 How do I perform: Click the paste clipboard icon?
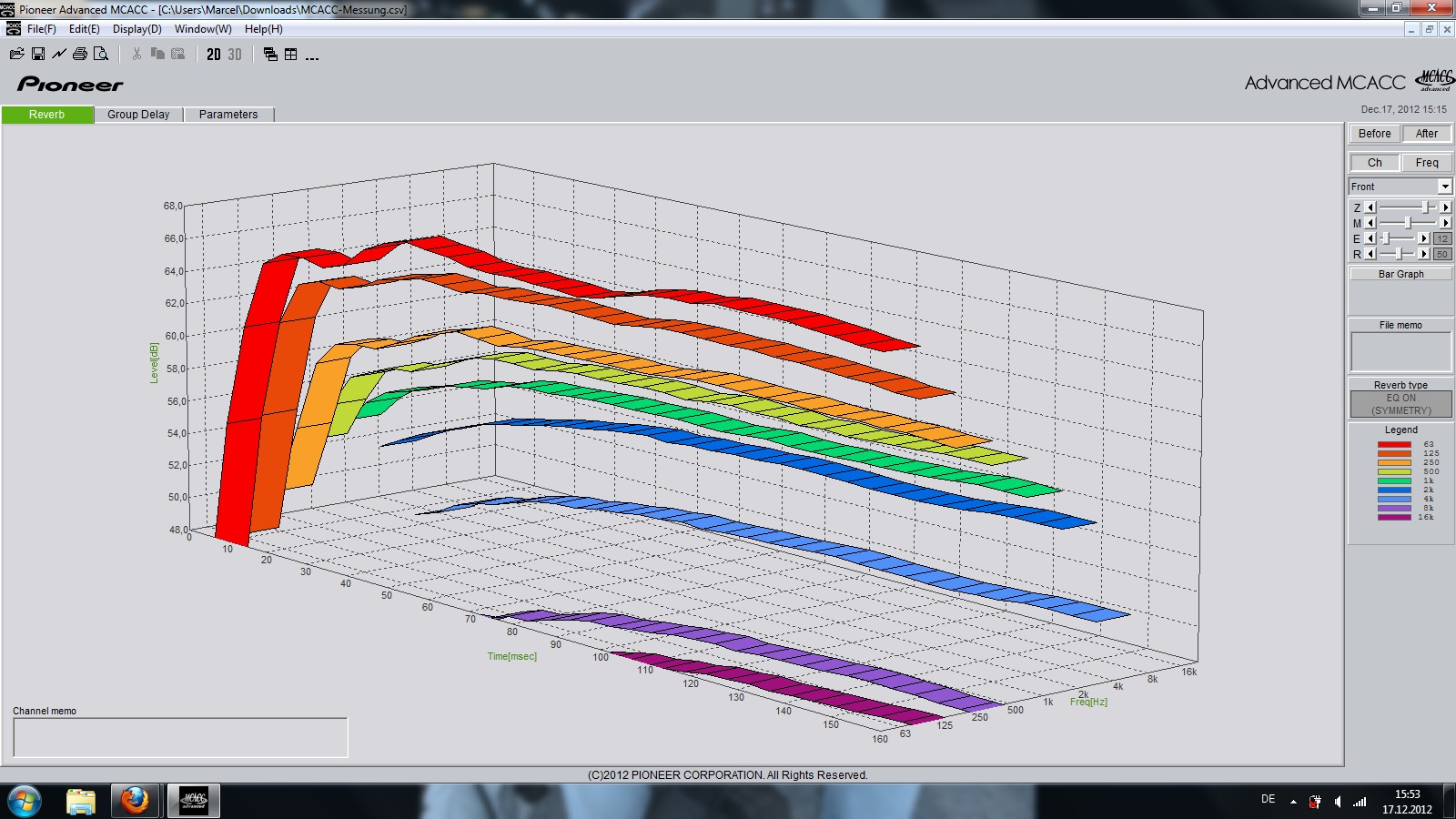tap(178, 55)
